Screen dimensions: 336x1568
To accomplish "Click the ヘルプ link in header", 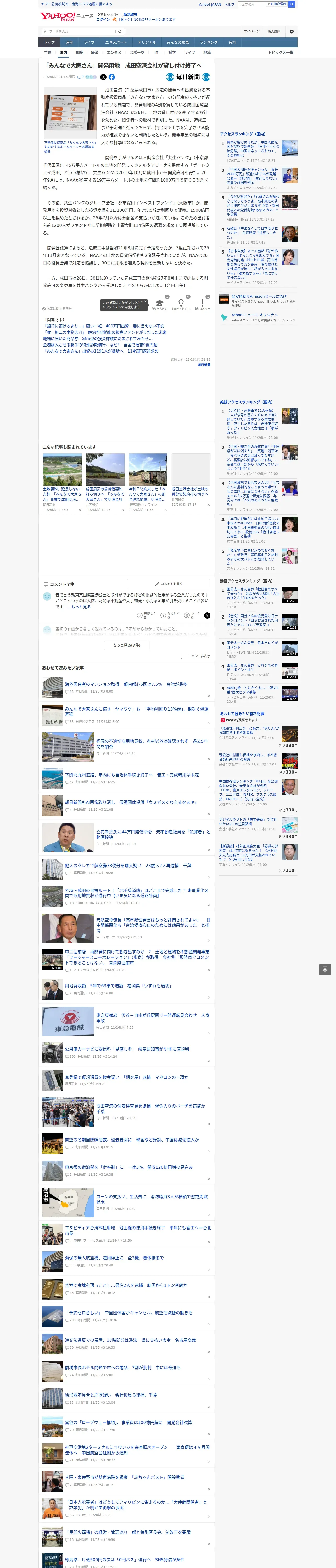I will 229,4.
